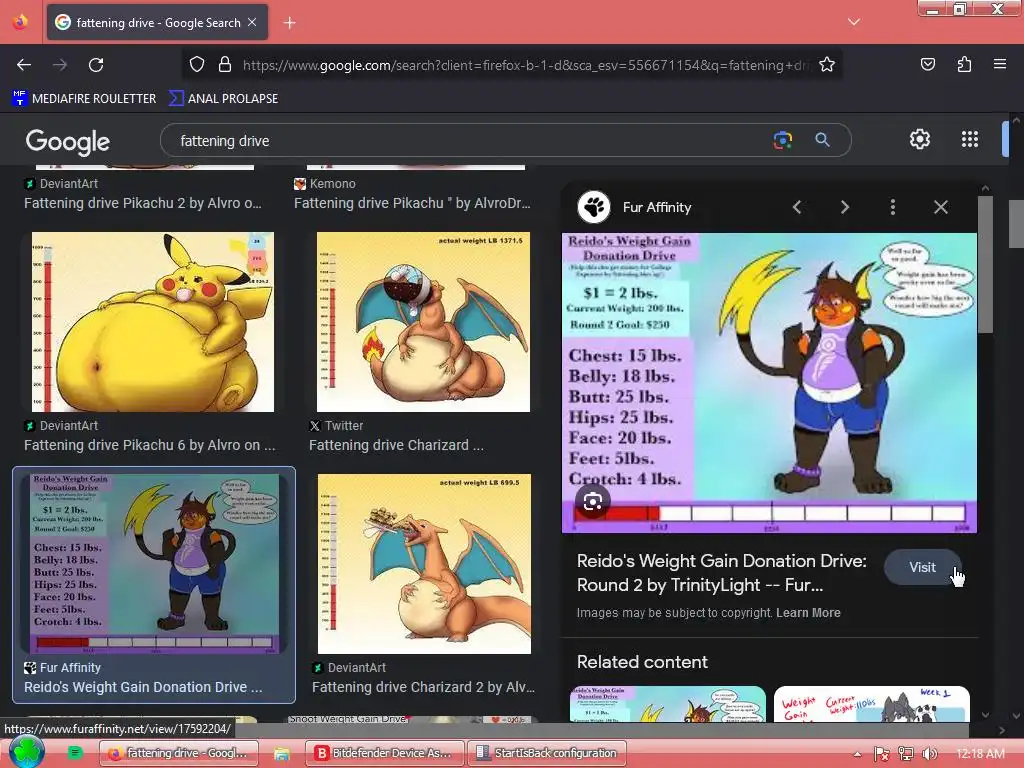Open the Learn More copyright link

(808, 613)
